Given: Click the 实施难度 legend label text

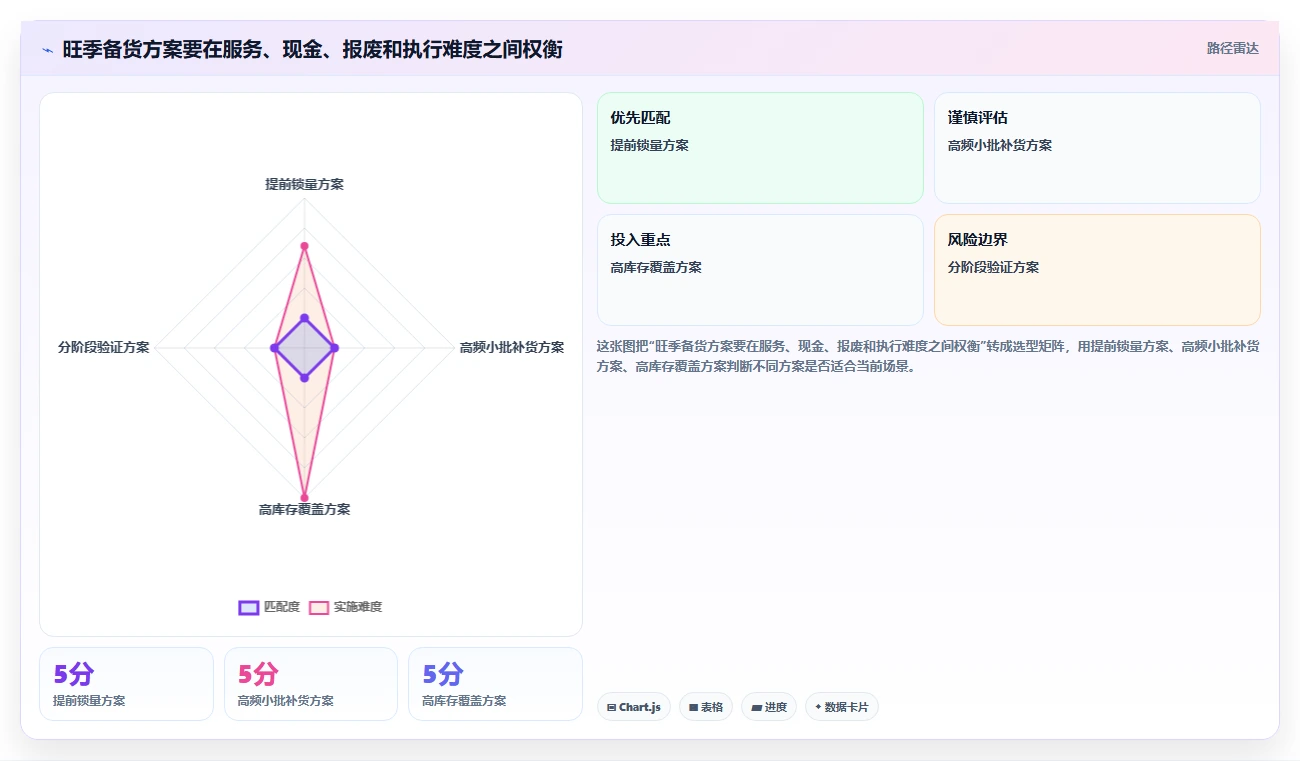Looking at the screenshot, I should click(358, 607).
